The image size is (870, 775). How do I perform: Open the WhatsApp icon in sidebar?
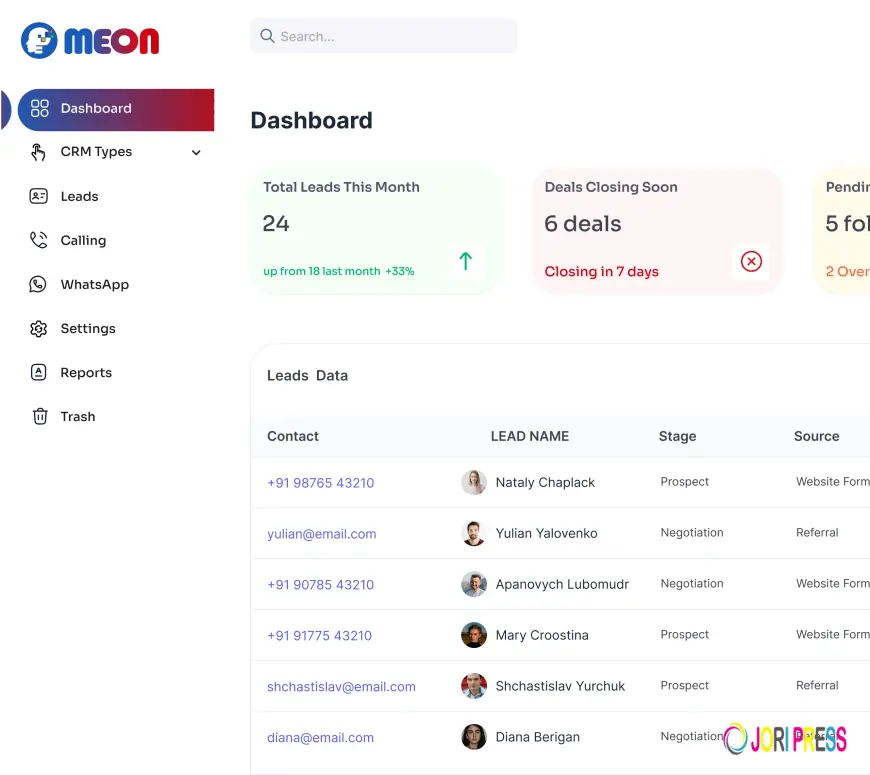tap(40, 284)
